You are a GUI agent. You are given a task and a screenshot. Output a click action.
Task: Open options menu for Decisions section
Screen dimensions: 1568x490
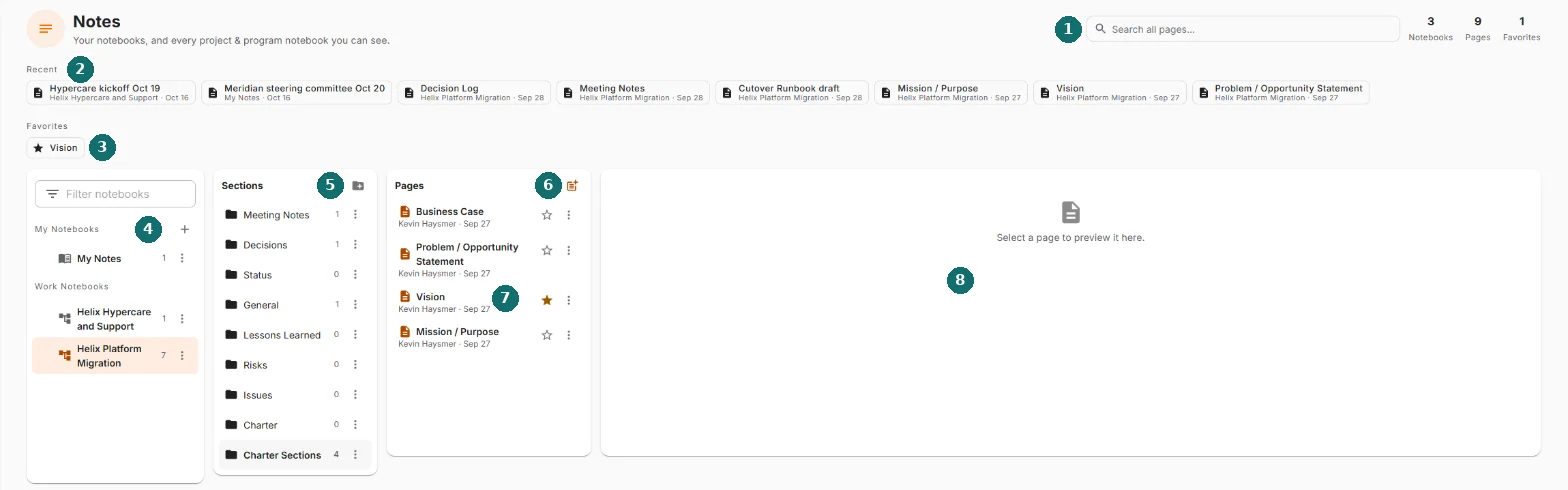(x=355, y=244)
